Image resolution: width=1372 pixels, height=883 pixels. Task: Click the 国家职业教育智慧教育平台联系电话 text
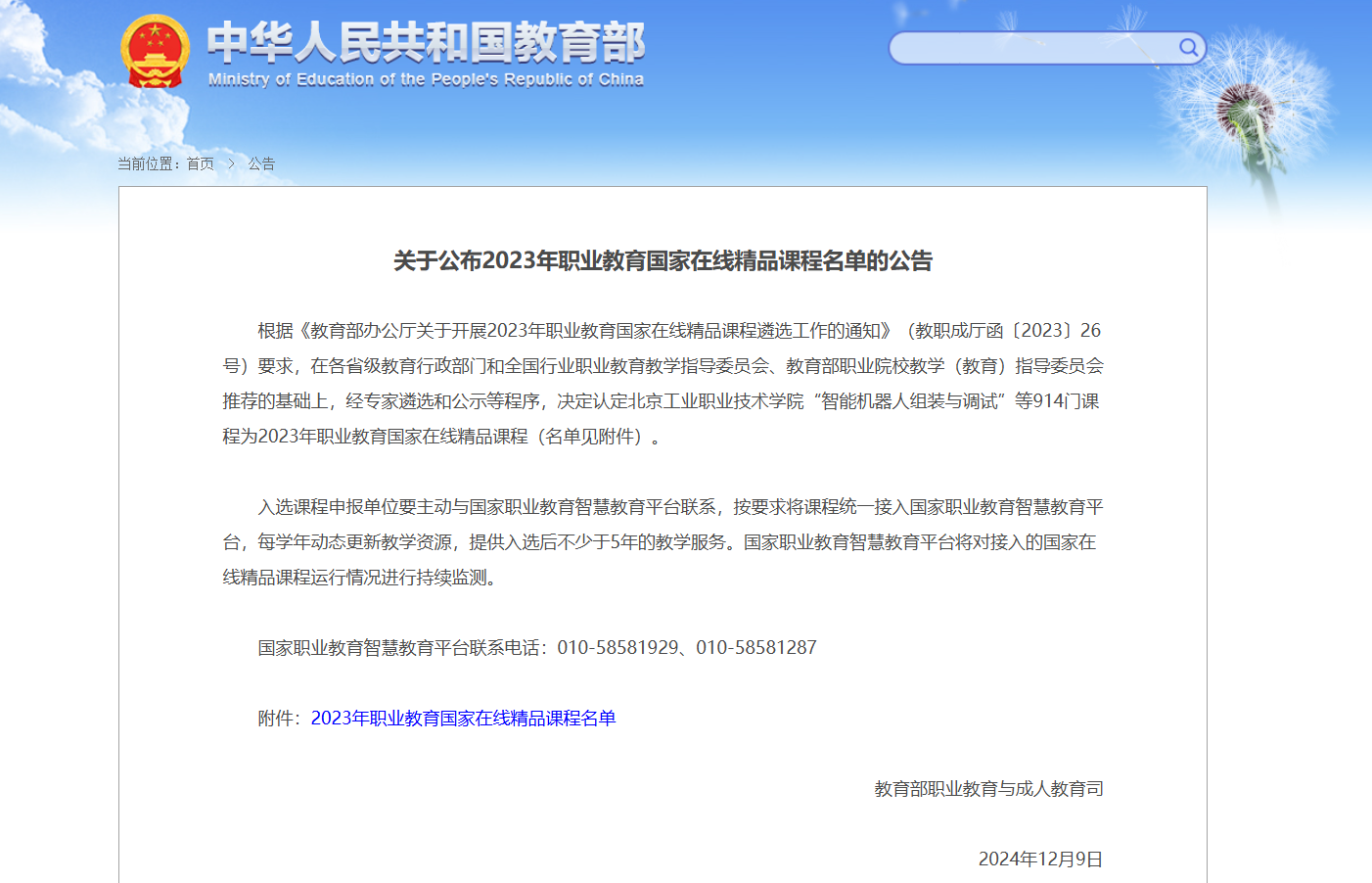399,648
